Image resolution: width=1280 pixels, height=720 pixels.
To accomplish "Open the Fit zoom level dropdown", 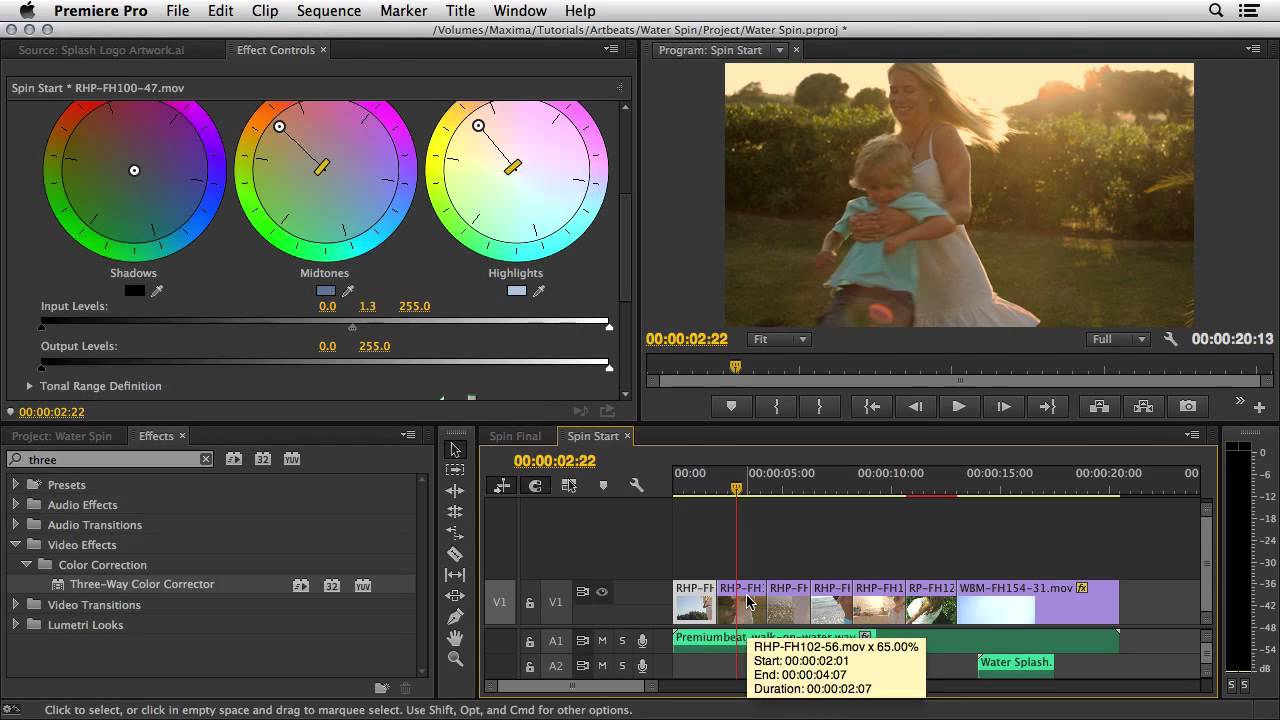I will [x=780, y=339].
